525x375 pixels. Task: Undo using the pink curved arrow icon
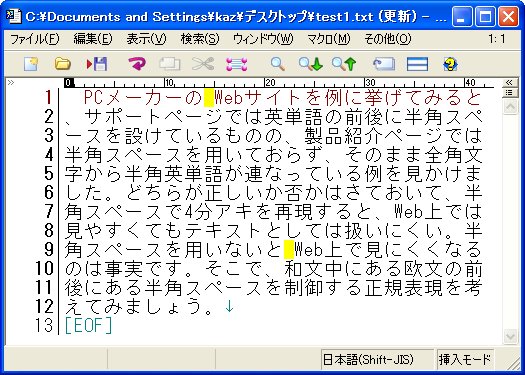[137, 64]
